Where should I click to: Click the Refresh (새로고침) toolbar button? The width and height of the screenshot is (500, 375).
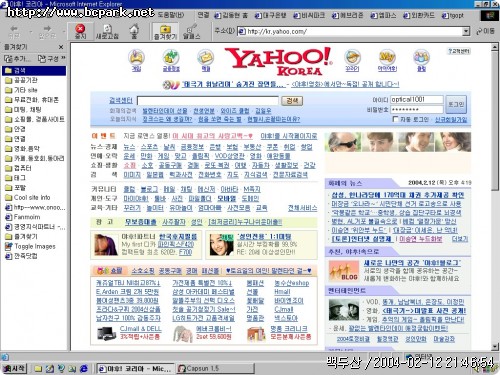point(107,31)
